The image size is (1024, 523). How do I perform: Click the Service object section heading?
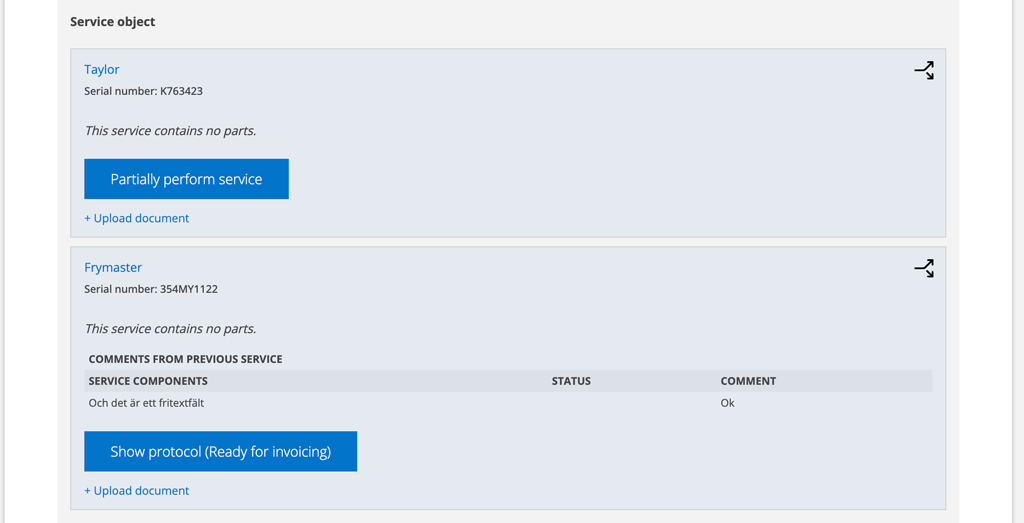point(113,22)
